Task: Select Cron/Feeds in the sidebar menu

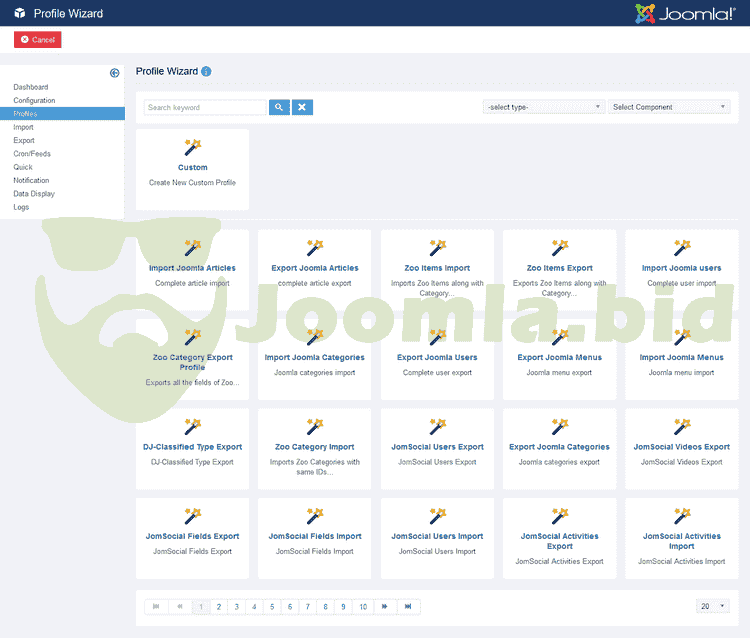Action: (32, 154)
